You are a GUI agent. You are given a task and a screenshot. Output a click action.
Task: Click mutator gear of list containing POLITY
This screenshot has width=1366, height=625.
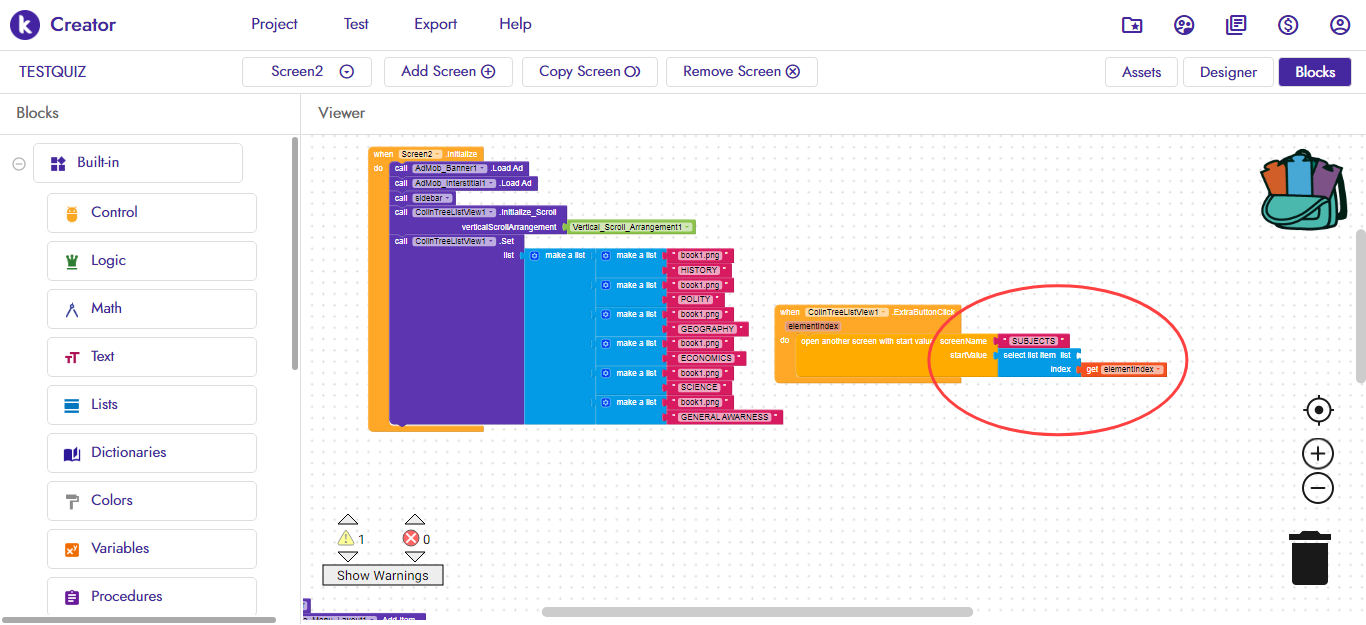click(606, 286)
